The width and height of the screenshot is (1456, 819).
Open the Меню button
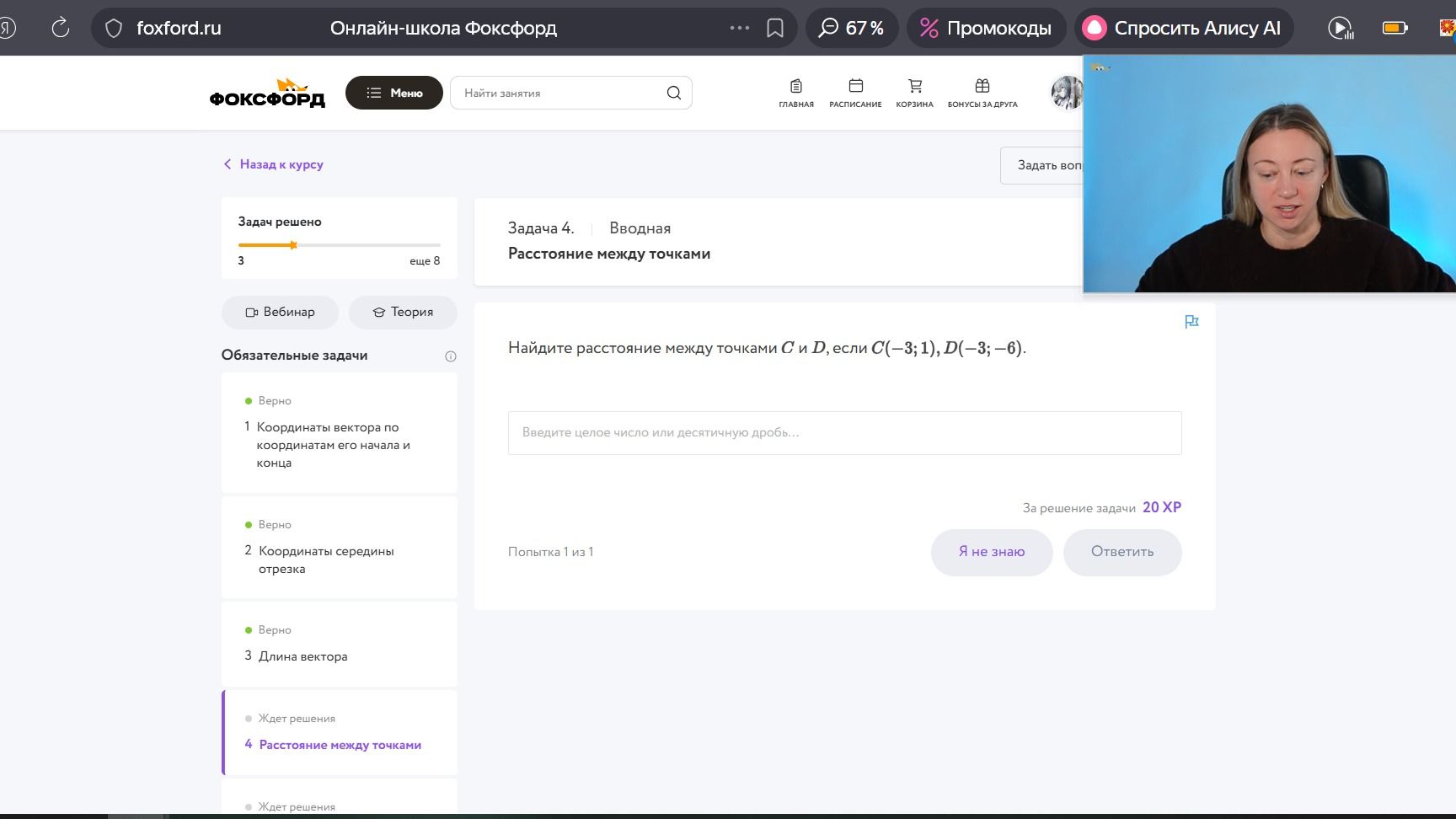pos(394,93)
